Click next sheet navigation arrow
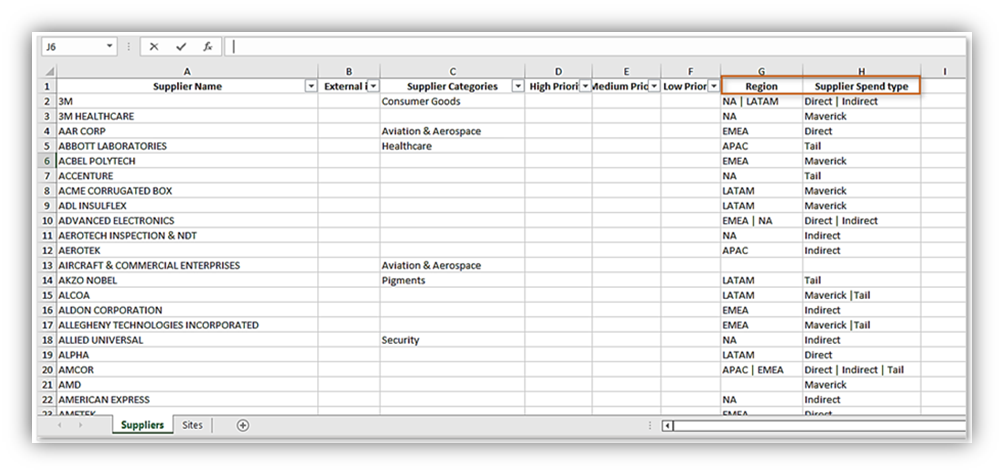Screen dimensions: 1004x475 pyautogui.click(x=81, y=425)
